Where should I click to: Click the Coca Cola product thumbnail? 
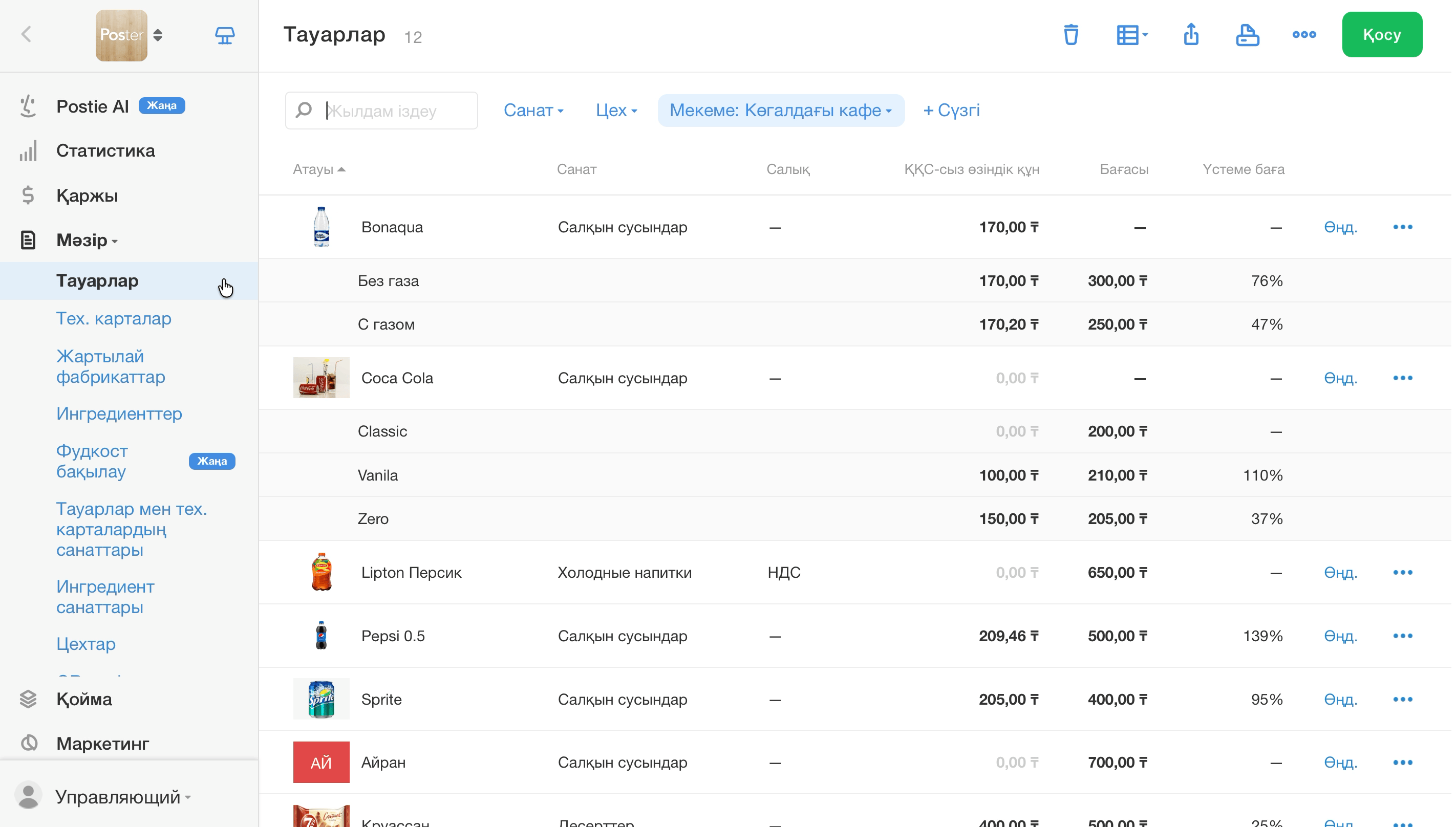click(x=322, y=379)
